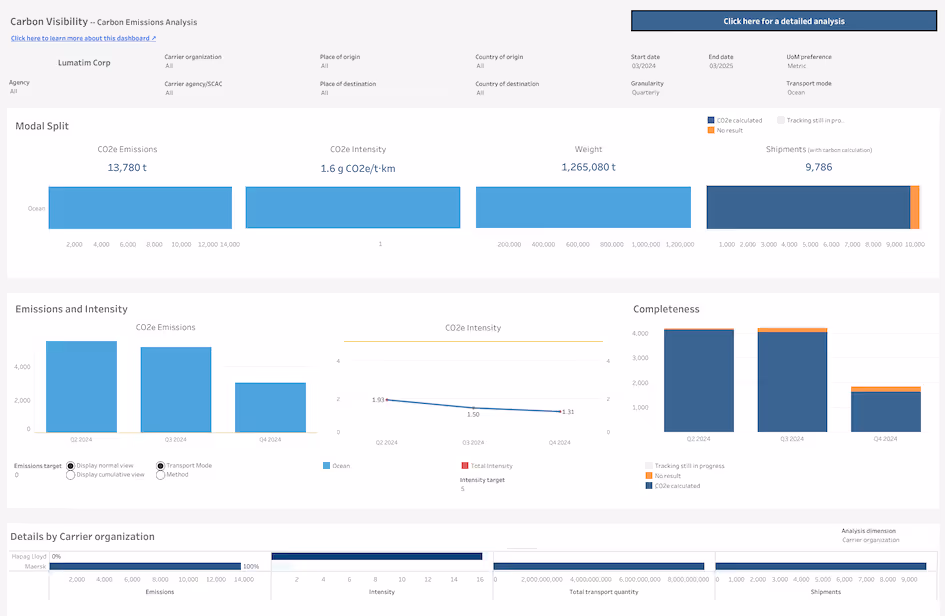Follow the learn more about this dashboard link
Viewport: 945px width, 616px height.
[83, 38]
